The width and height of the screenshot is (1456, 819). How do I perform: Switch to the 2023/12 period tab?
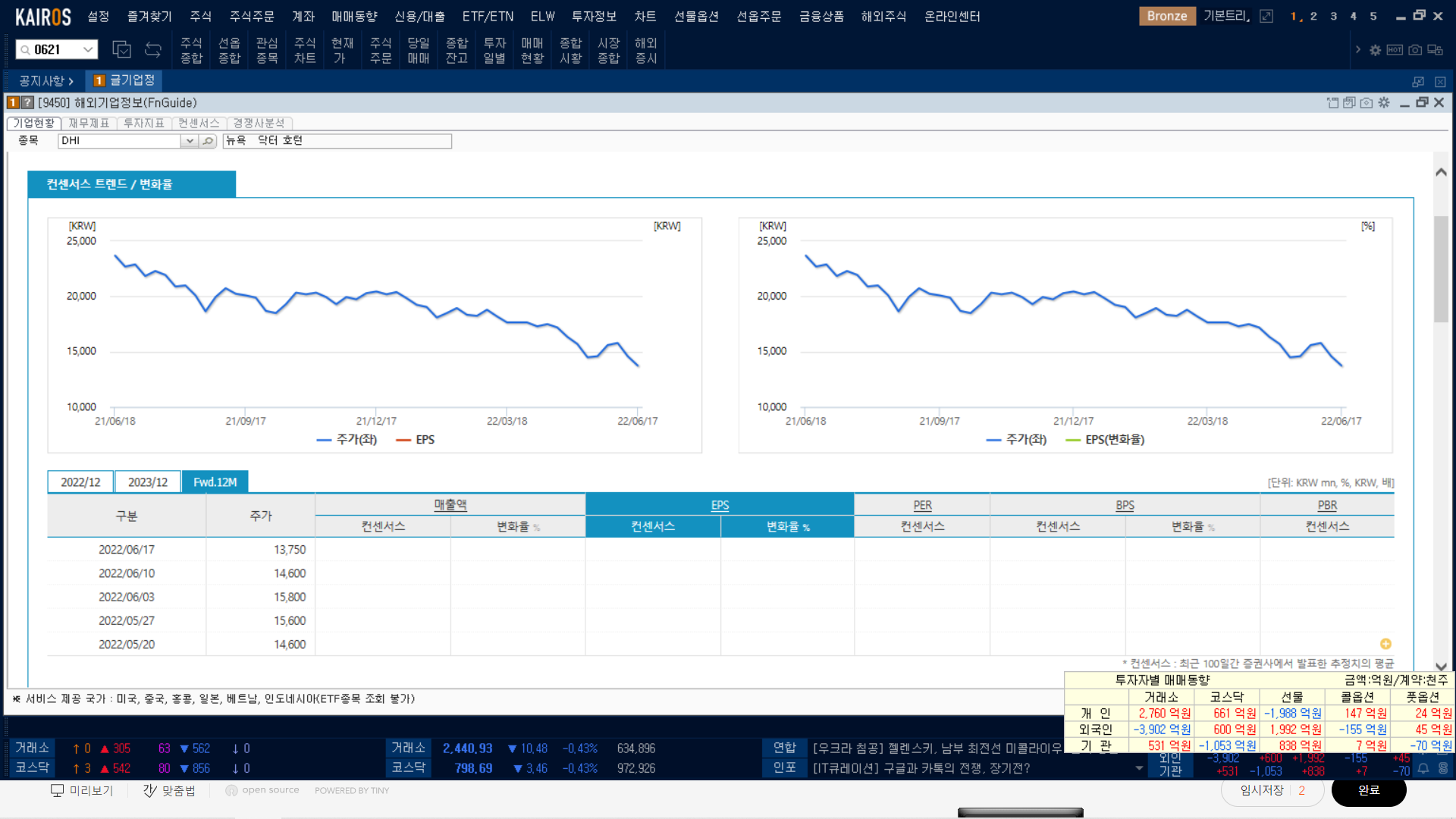coord(148,482)
